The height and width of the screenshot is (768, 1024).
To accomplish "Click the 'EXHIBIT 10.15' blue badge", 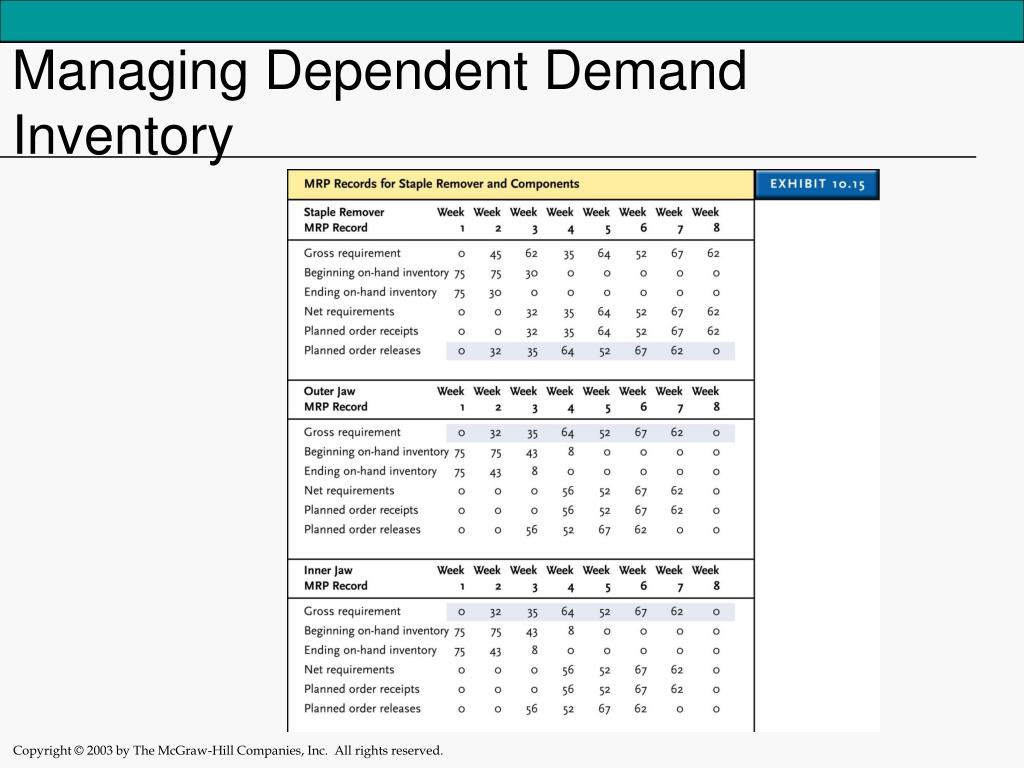I will click(817, 184).
